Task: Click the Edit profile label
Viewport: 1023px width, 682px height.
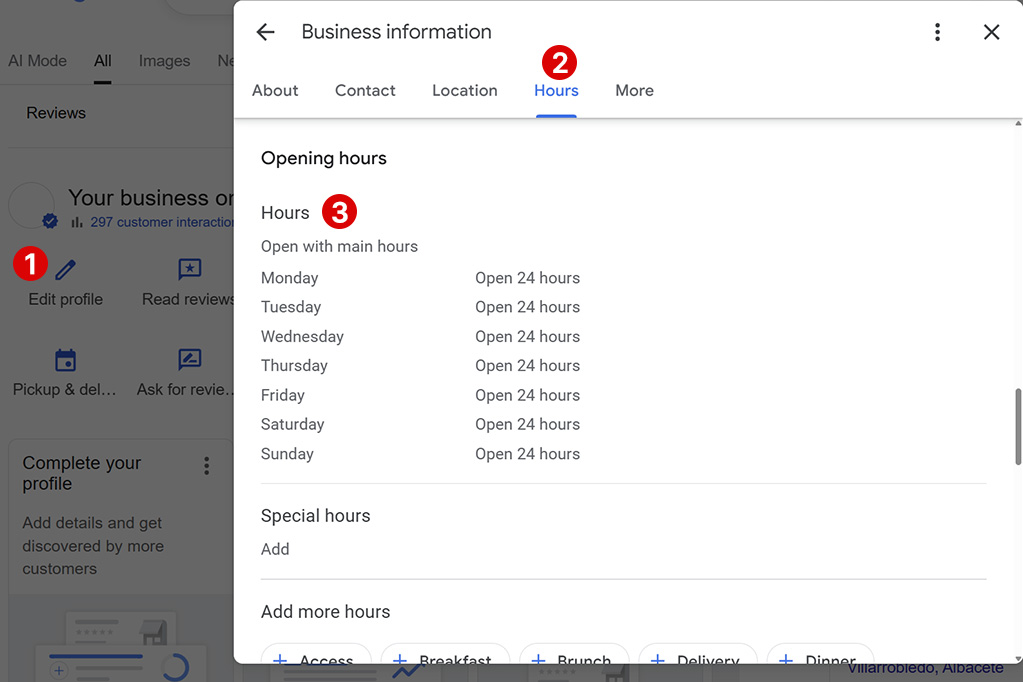Action: [66, 300]
